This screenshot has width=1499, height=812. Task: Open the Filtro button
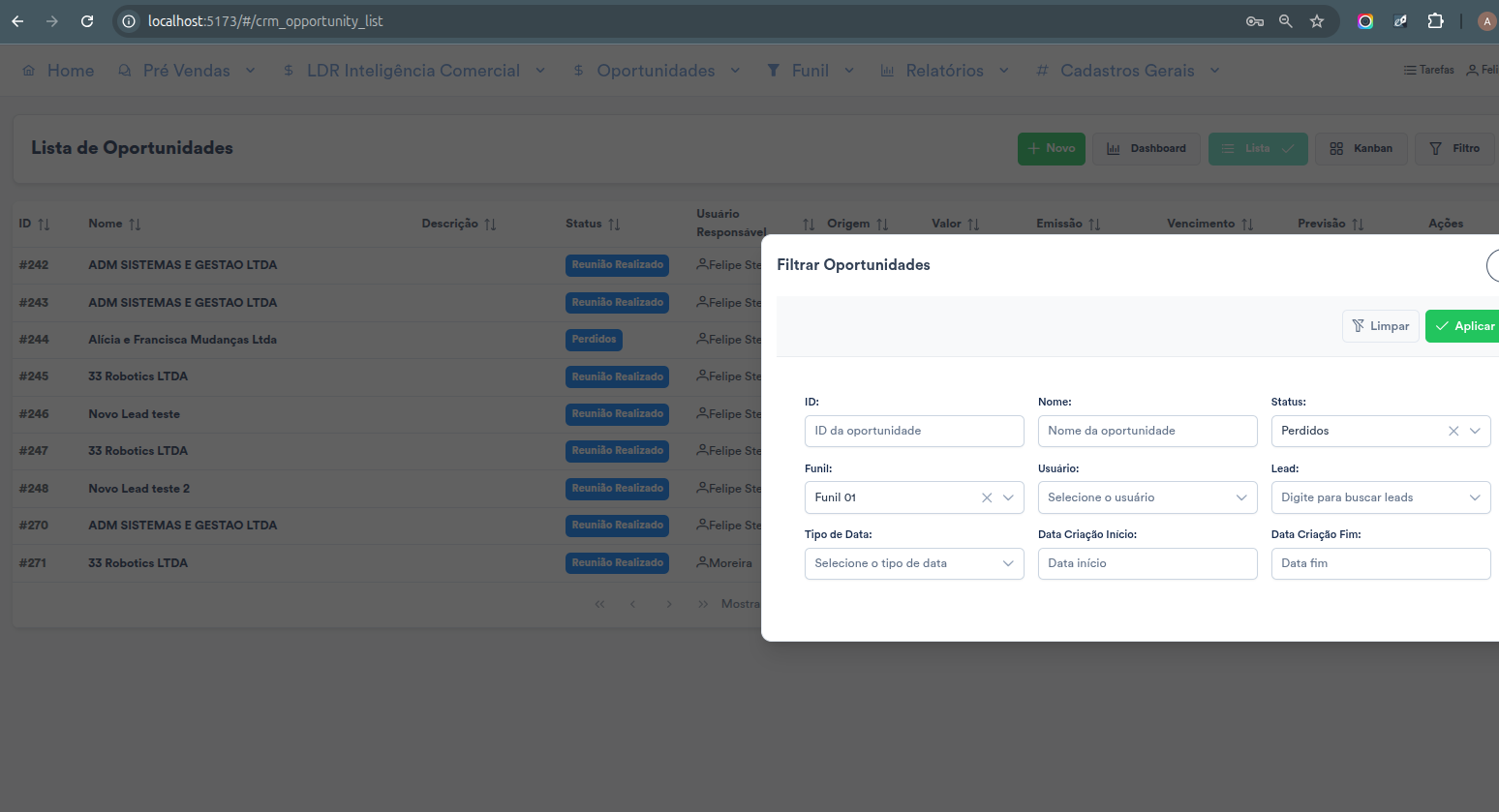tap(1454, 148)
